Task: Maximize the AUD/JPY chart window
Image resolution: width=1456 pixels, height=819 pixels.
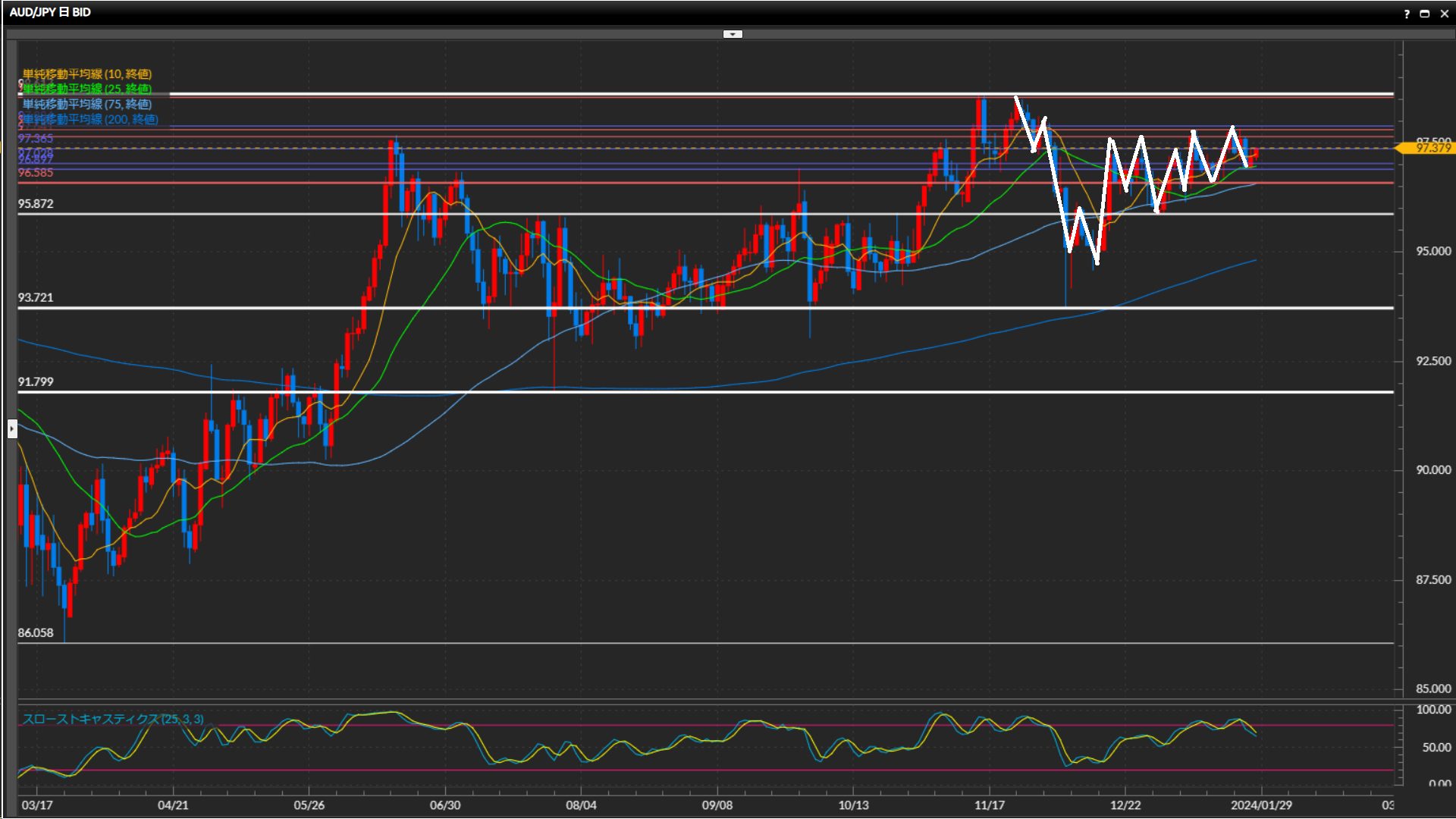Action: [x=1425, y=14]
